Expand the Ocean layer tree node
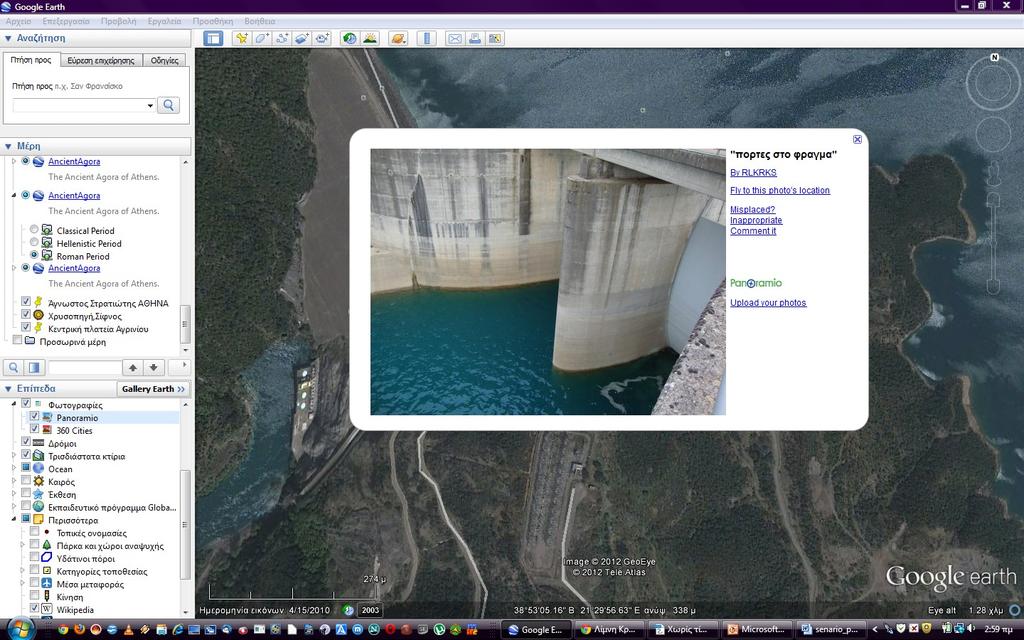Screen dimensions: 1024x640 pos(14,468)
